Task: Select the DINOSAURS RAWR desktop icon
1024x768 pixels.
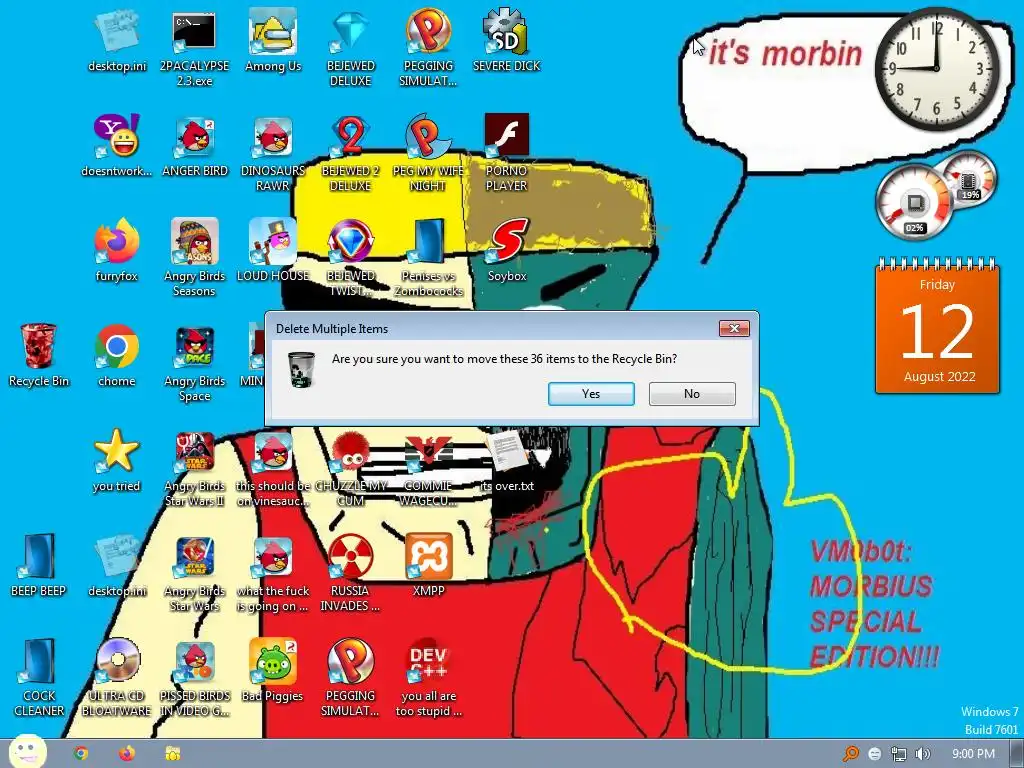Action: pos(273,153)
